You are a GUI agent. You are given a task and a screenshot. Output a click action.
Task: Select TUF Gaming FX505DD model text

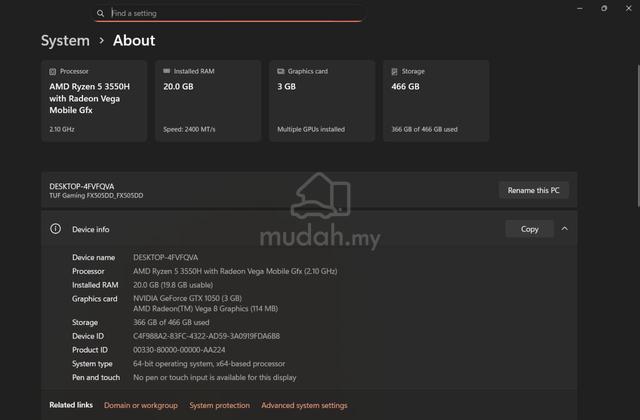point(96,196)
